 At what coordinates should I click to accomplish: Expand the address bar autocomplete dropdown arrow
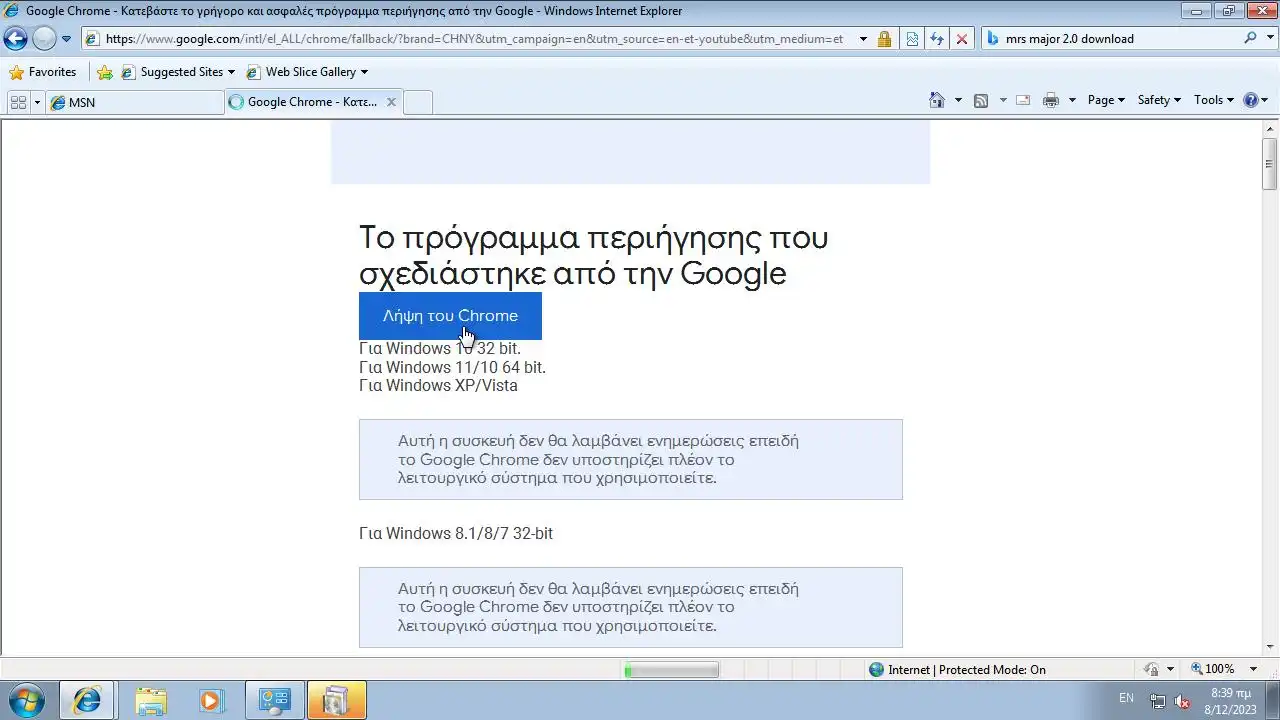tap(862, 39)
